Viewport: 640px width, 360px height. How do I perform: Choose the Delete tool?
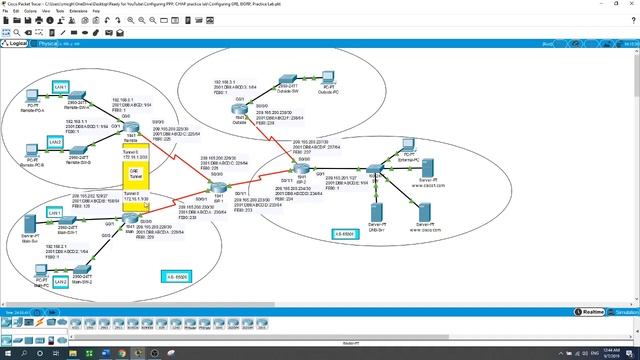pos(28,32)
